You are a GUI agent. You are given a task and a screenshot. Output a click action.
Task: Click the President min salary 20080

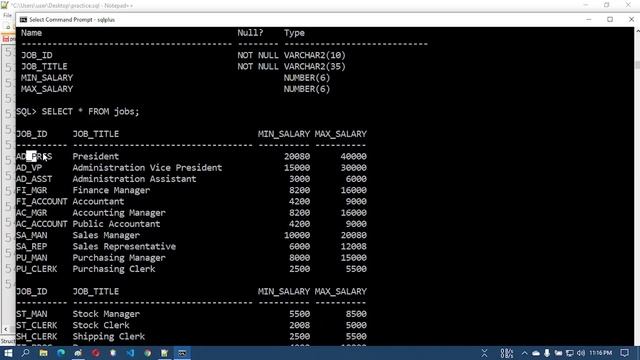point(297,156)
